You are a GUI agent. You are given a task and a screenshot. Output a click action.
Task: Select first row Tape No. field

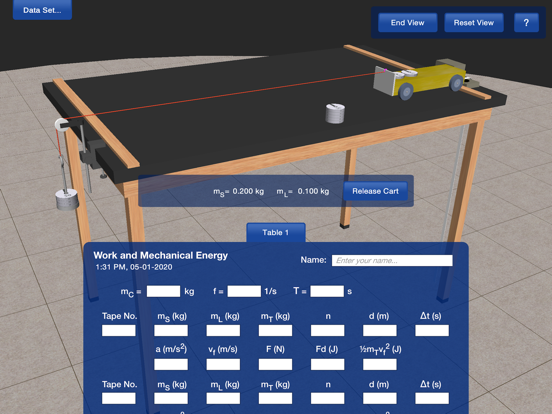tap(119, 331)
